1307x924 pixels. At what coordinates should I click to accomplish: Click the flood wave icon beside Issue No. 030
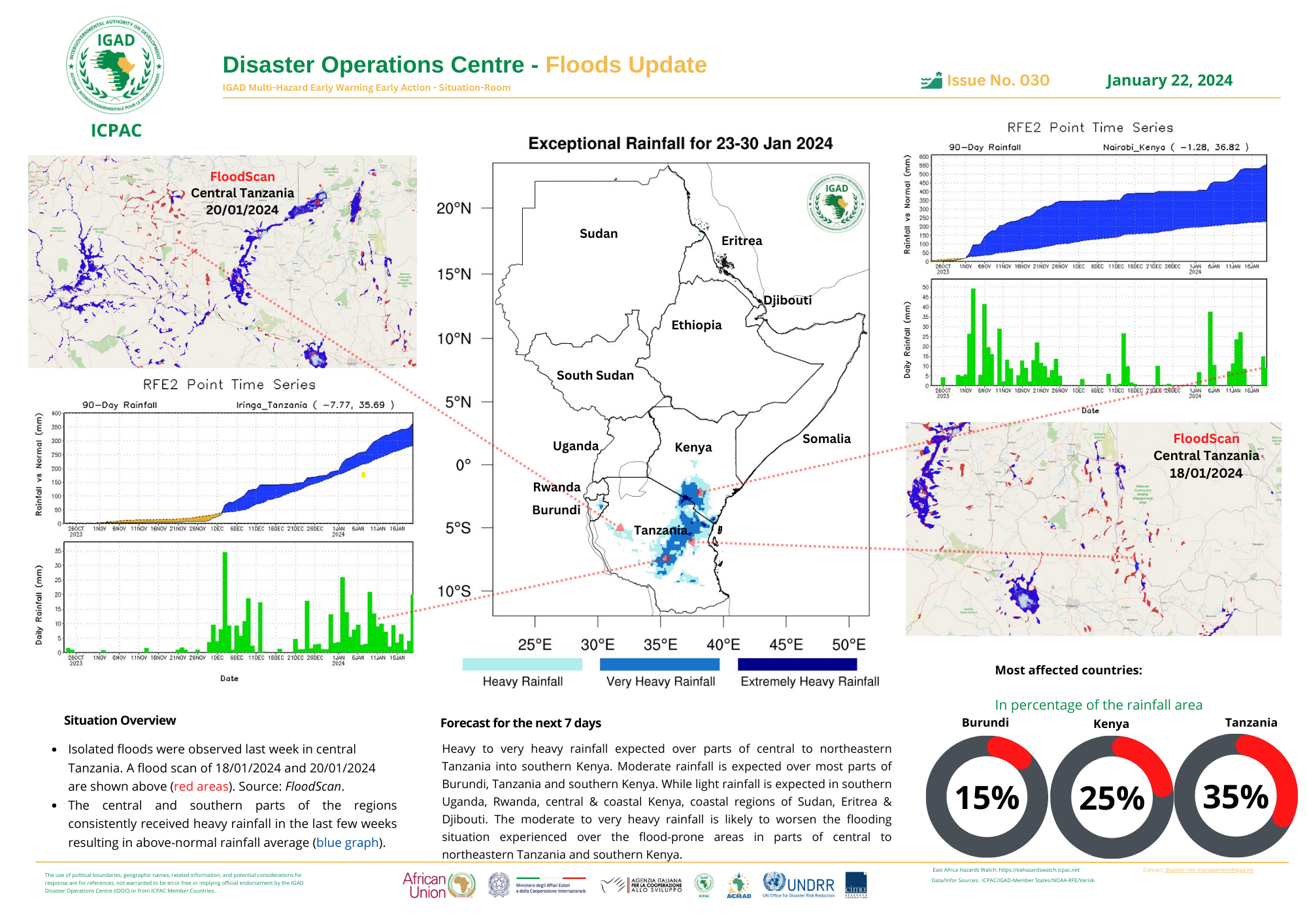931,81
